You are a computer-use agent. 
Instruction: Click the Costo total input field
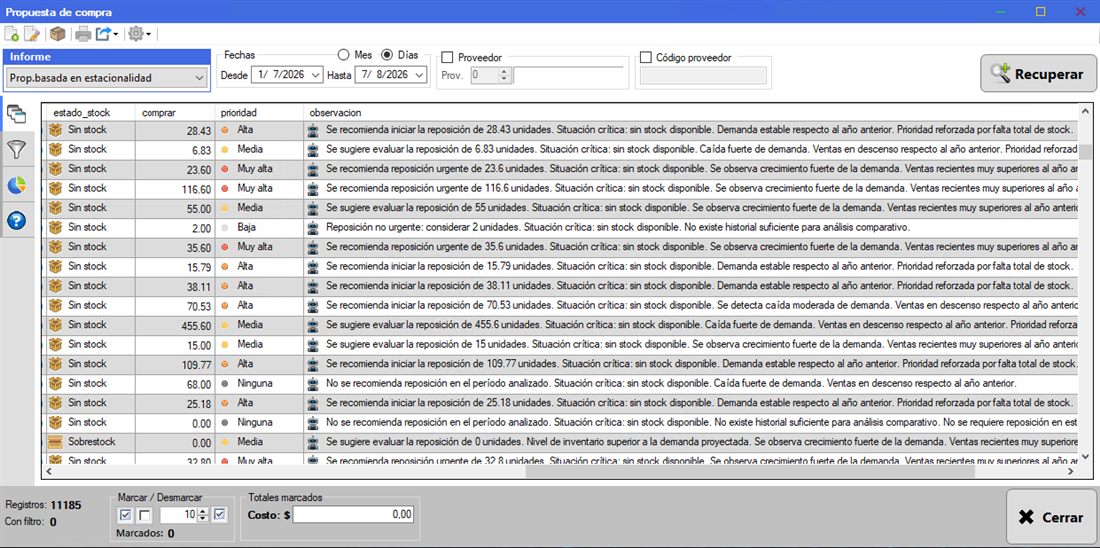coord(354,515)
